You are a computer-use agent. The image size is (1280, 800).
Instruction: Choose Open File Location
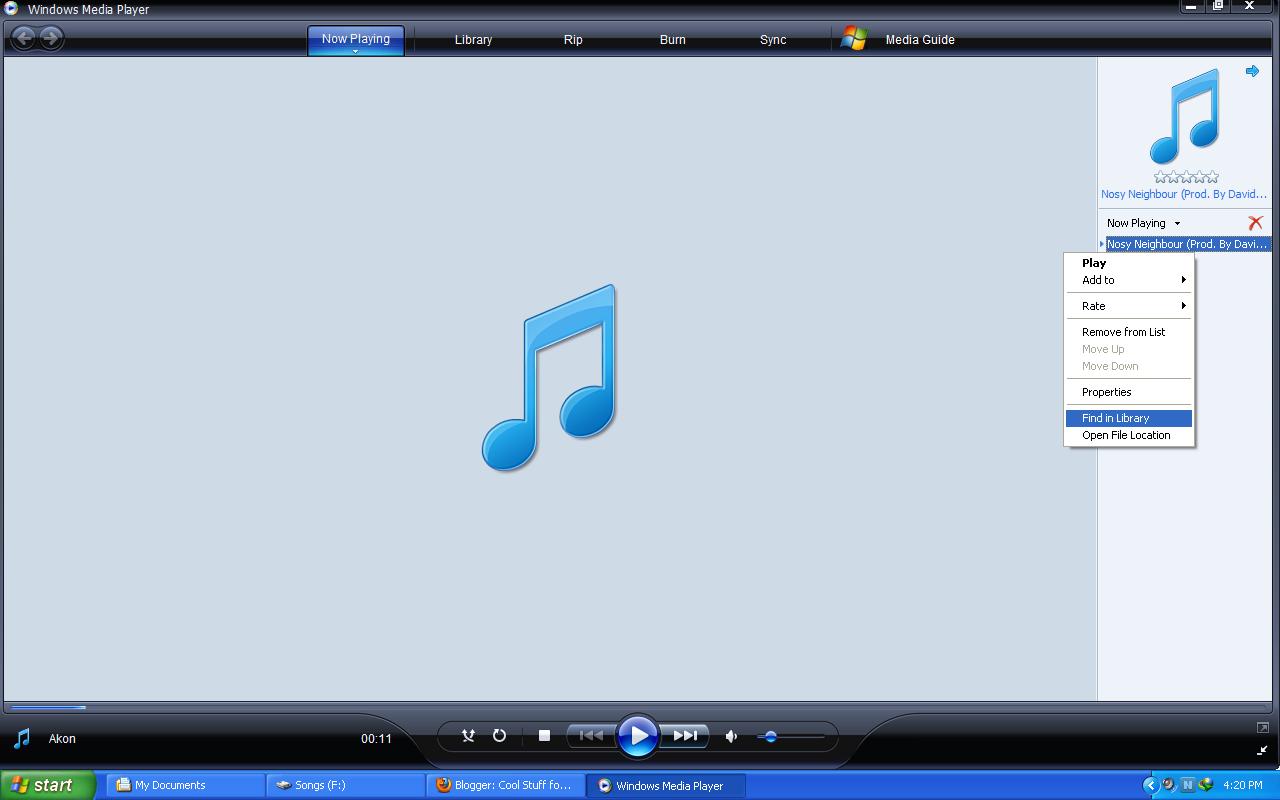(1129, 435)
